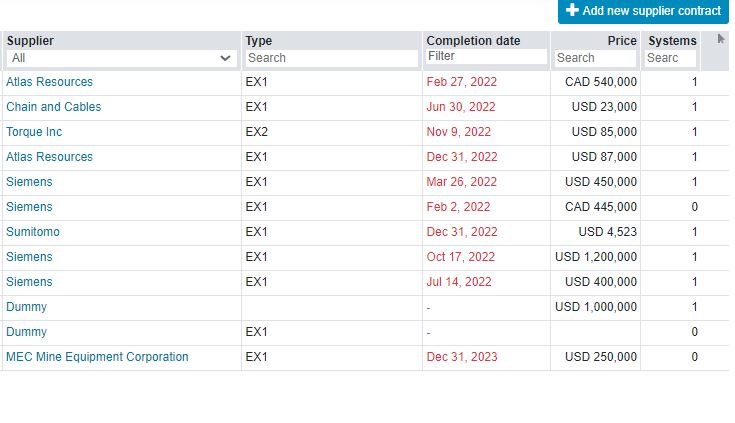Click the Add new supplier contract button

643,11
